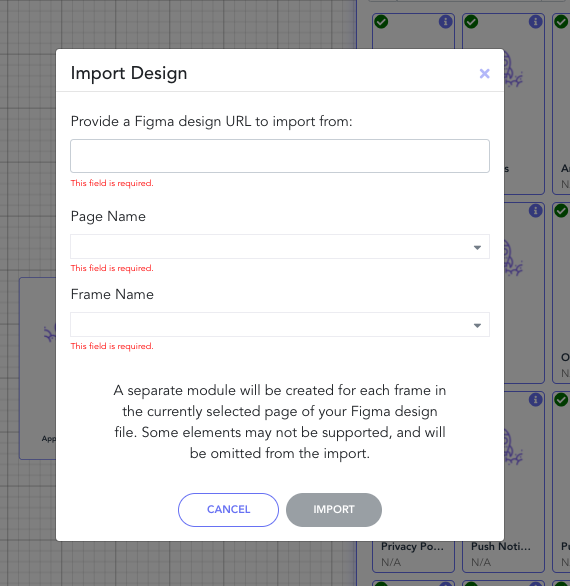570x586 pixels.
Task: Open the Frame Name dropdown
Action: 280,325
